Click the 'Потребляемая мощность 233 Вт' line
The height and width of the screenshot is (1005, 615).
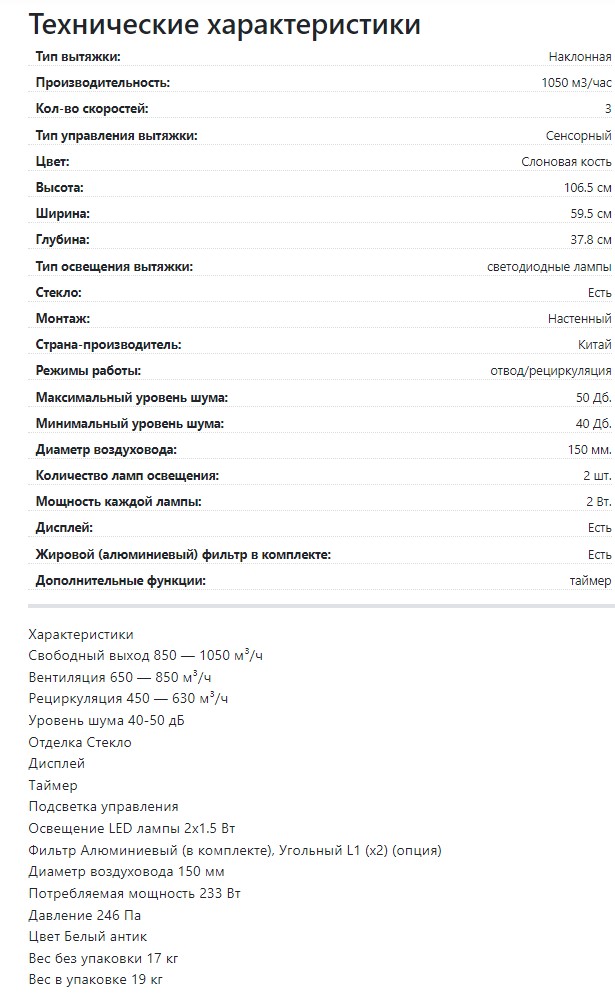click(135, 893)
